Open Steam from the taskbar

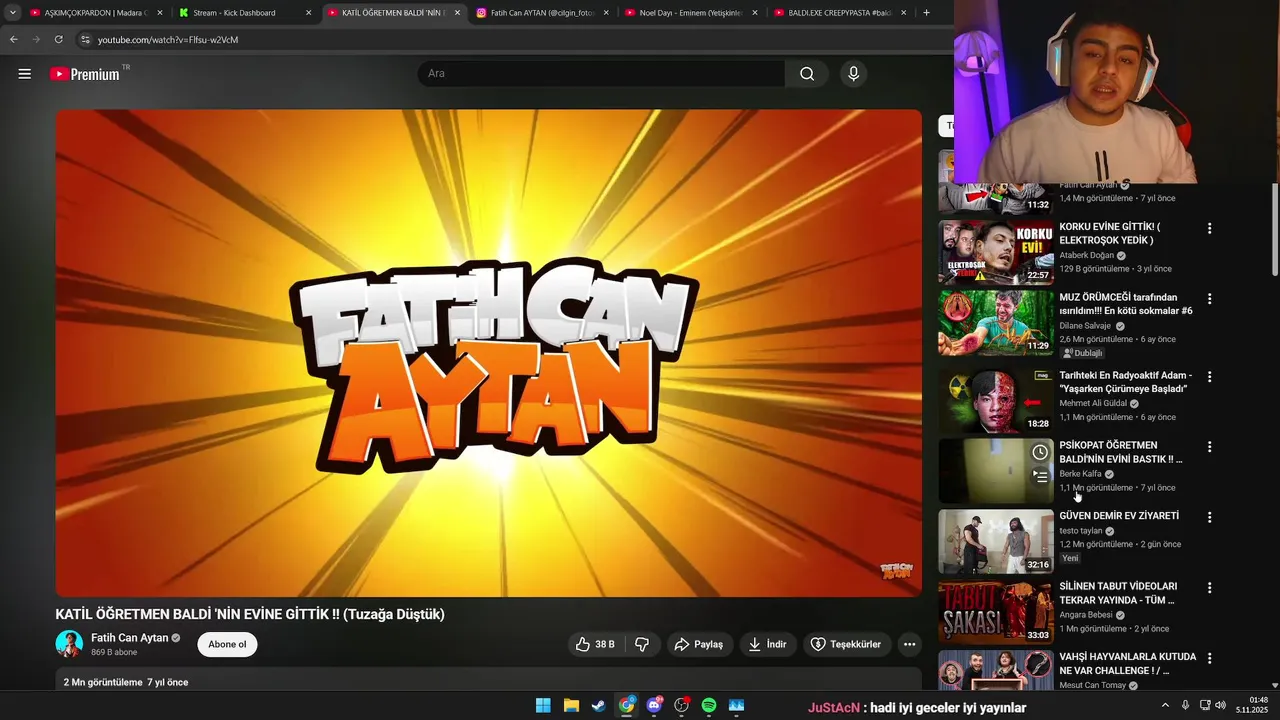tap(598, 705)
